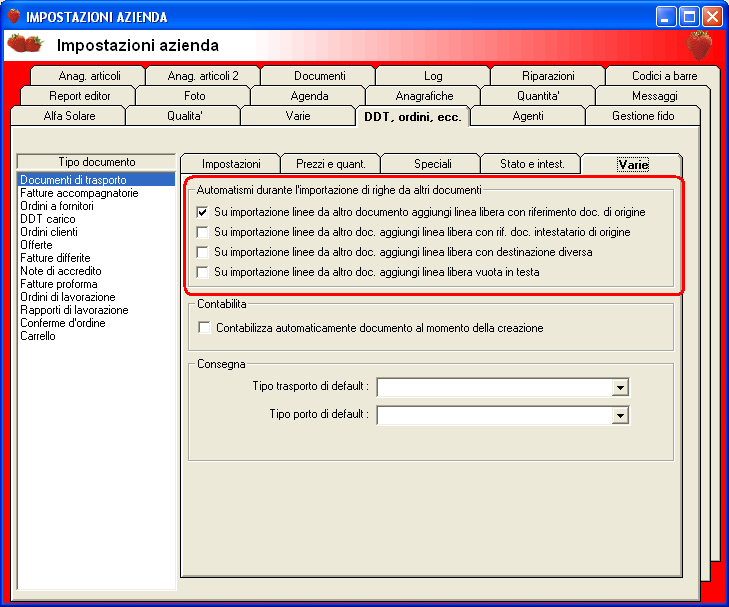Open the Impostazioni sub-tab
729x607 pixels.
(231, 164)
